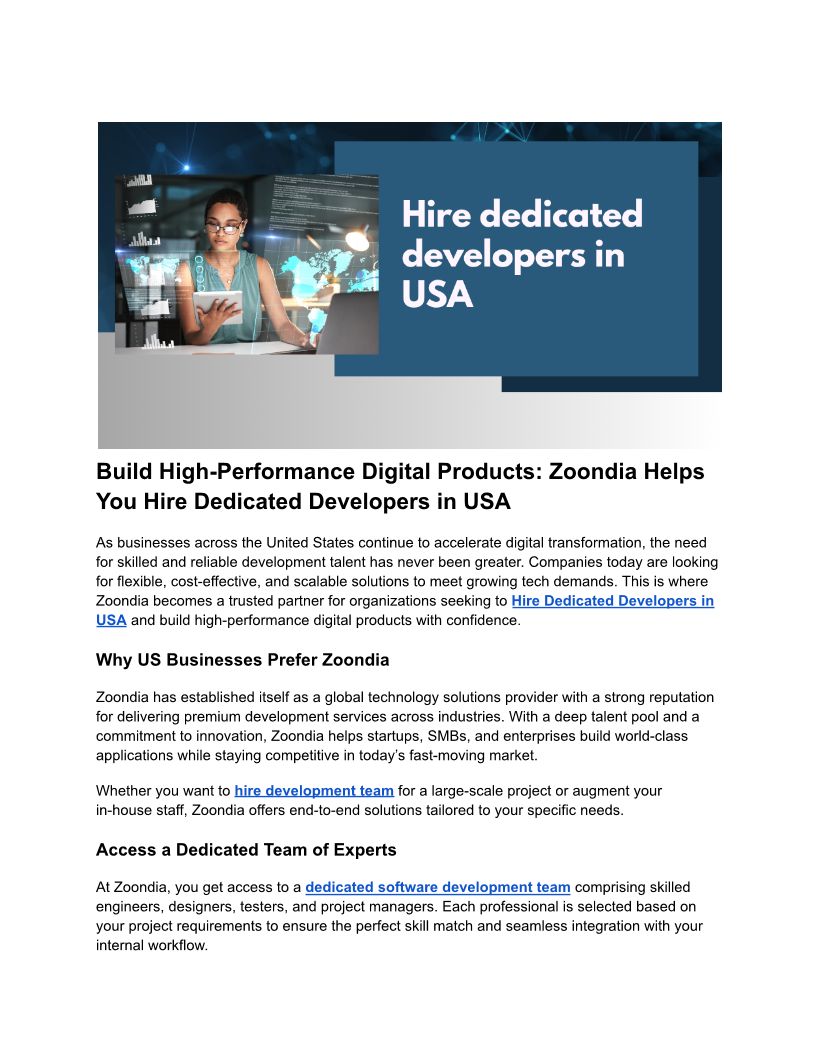Click the "dedicated software development team" link

pos(438,887)
